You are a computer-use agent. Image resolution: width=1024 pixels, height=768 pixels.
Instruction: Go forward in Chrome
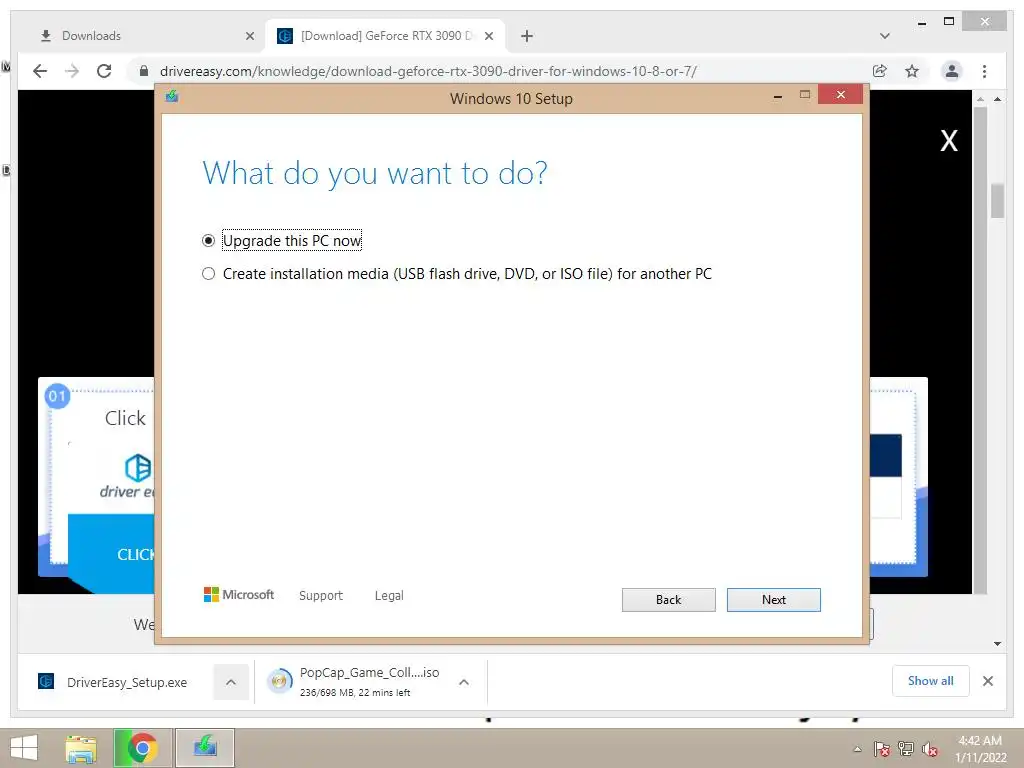point(72,71)
